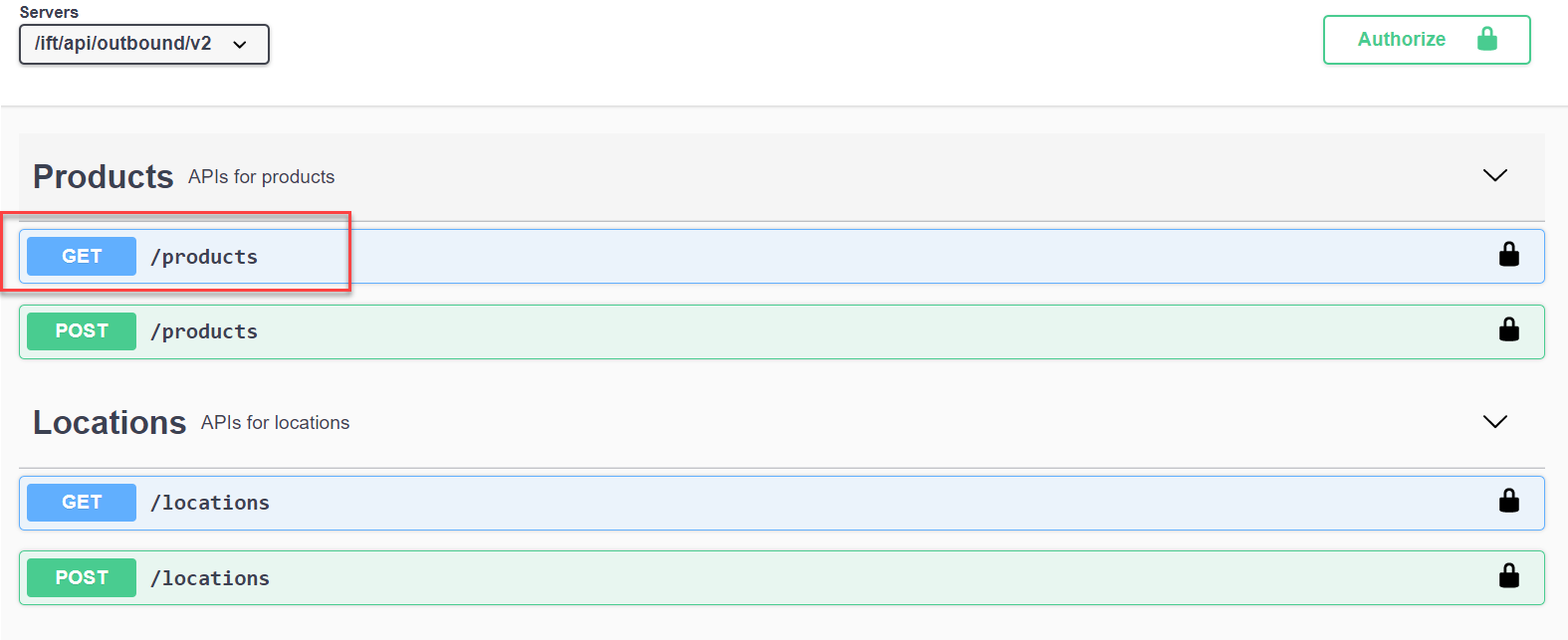Viewport: 1568px width, 640px height.
Task: Click lock icon on GET /locations row
Action: 1509,501
